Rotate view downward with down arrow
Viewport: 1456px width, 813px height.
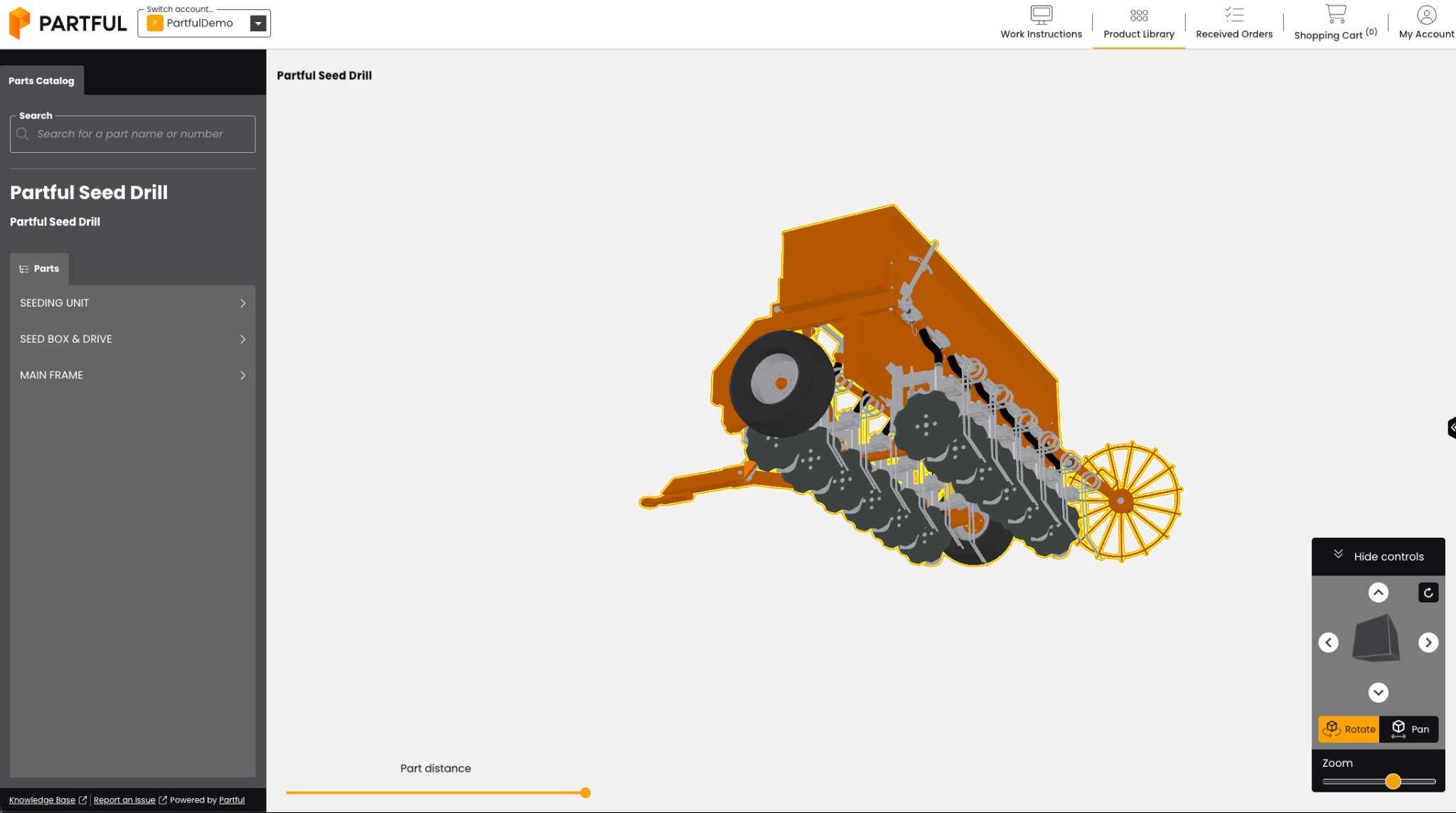pos(1378,692)
